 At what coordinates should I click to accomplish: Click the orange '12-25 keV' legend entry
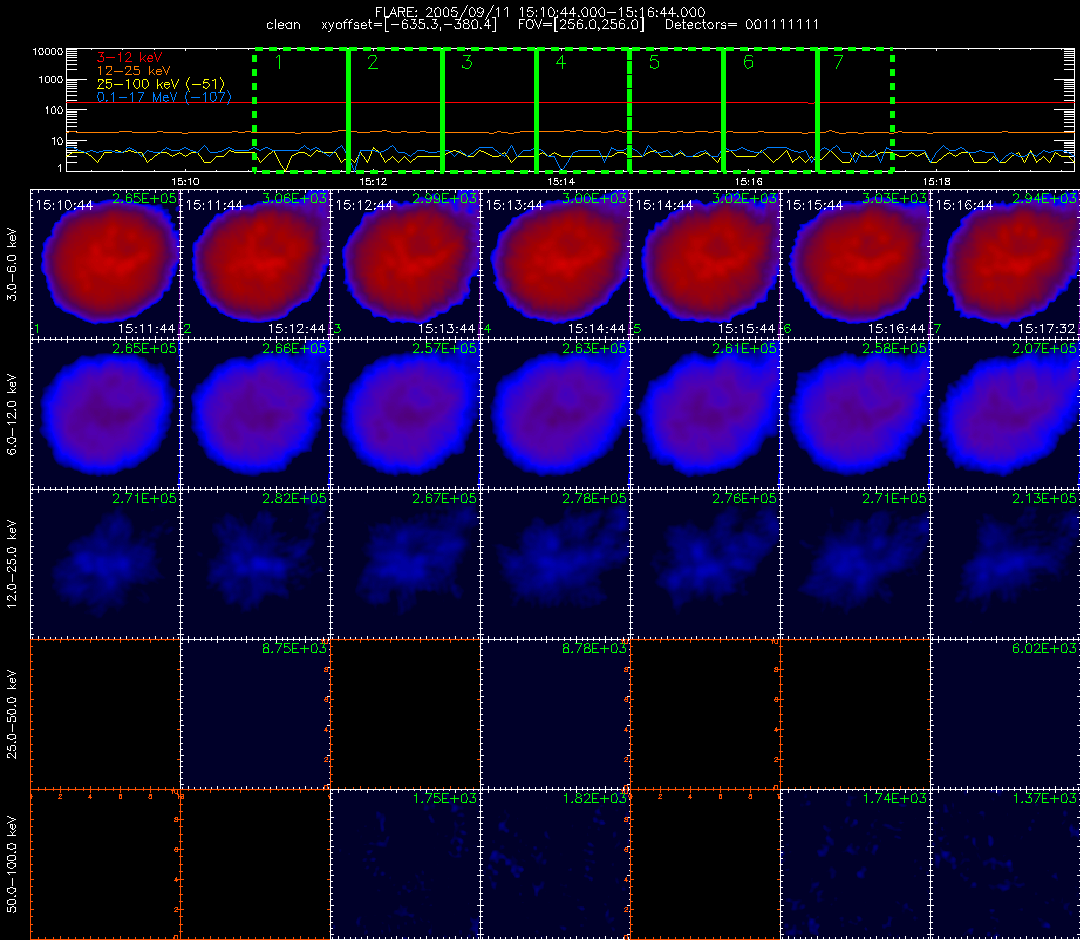click(134, 71)
